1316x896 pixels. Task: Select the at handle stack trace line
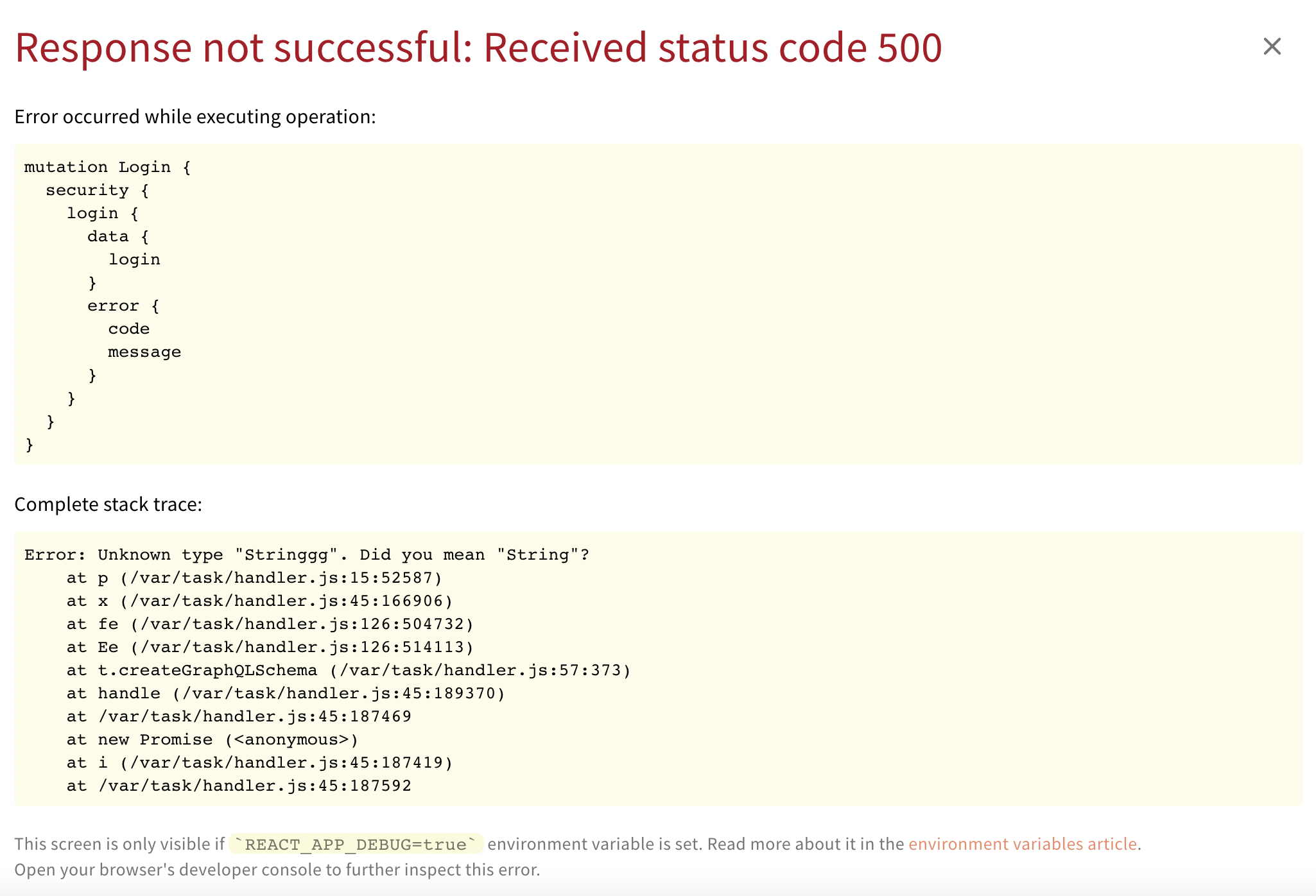tap(284, 693)
